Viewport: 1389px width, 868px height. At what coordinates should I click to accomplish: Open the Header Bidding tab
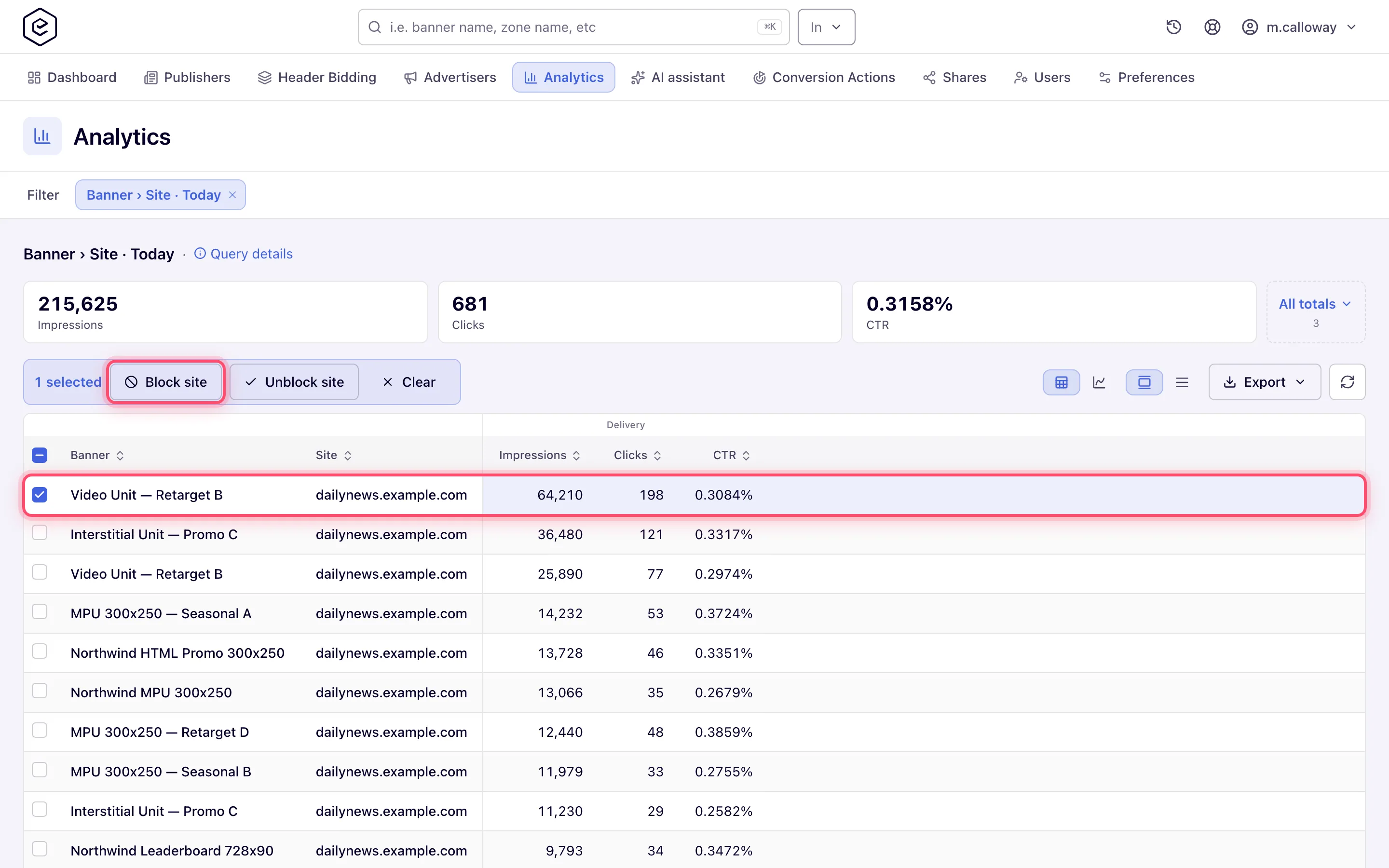click(x=317, y=78)
